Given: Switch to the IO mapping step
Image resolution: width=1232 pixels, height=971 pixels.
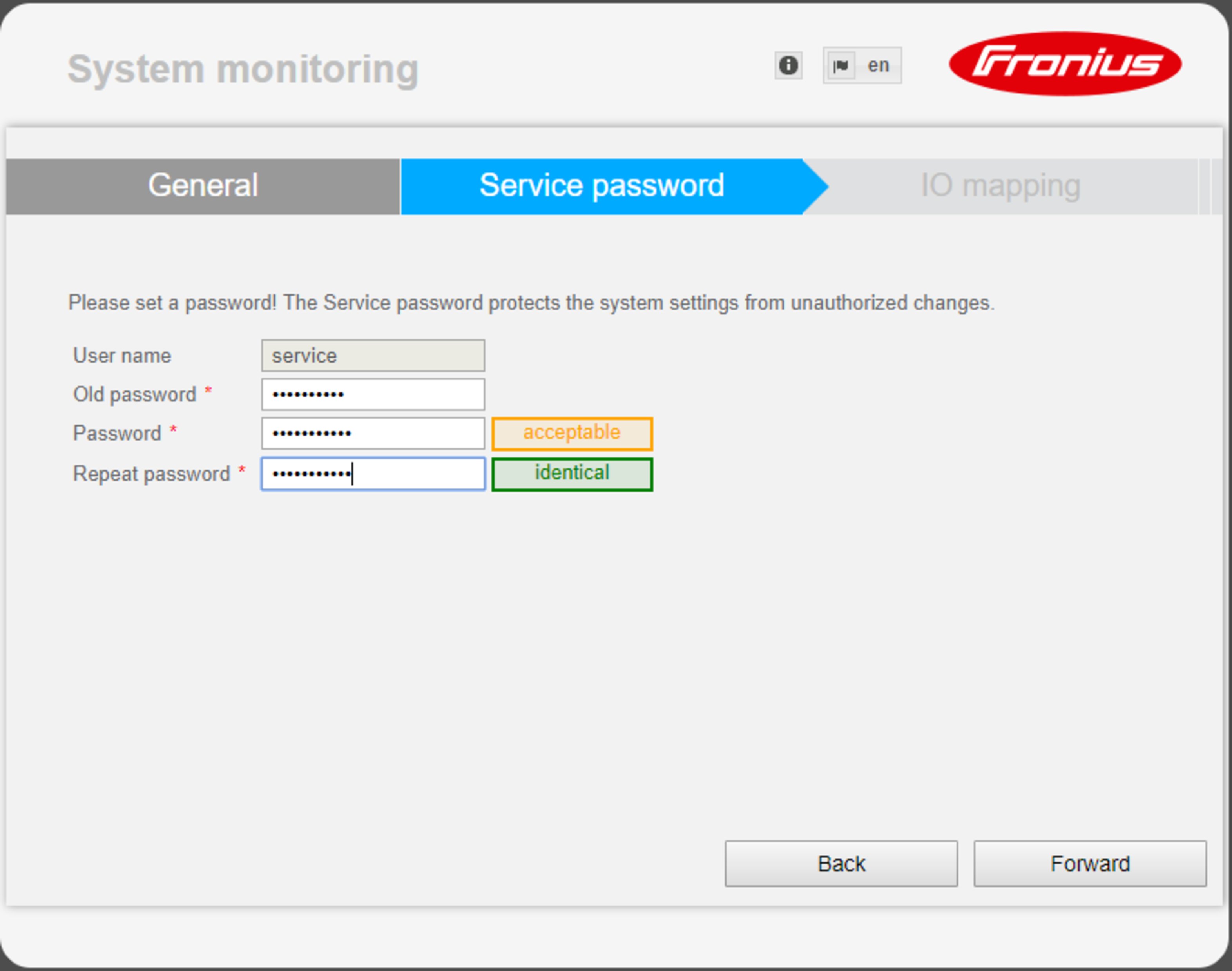Looking at the screenshot, I should (x=1000, y=187).
